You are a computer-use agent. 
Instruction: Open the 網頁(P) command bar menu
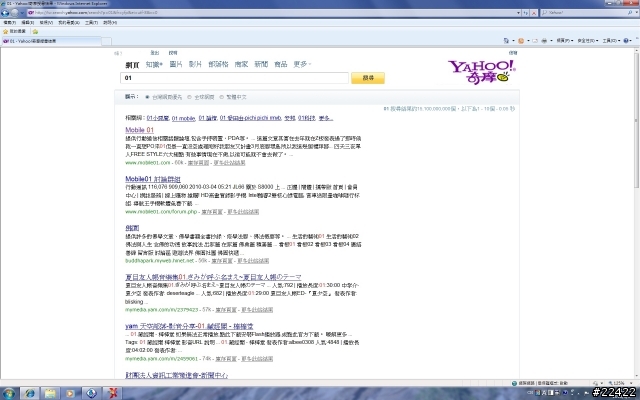click(565, 41)
